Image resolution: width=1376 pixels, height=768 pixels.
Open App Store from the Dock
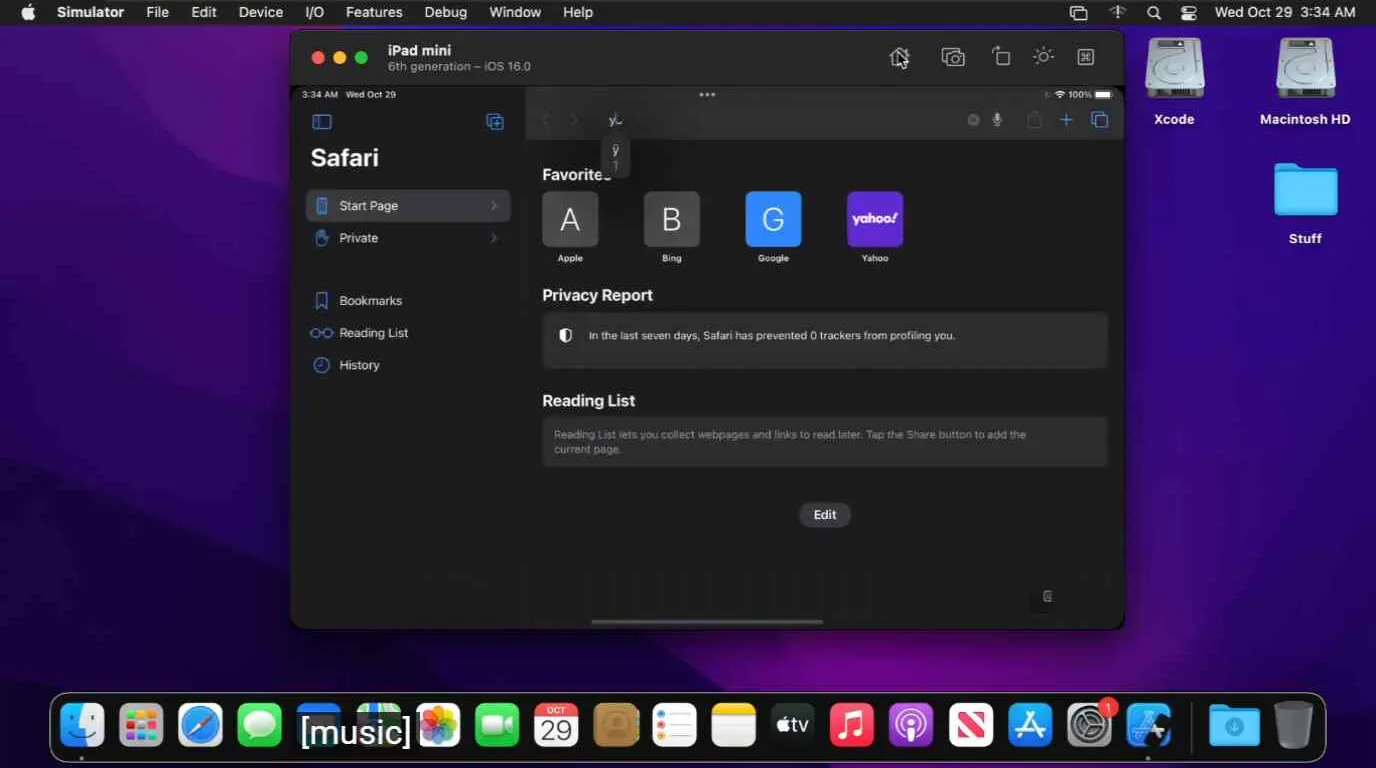pyautogui.click(x=1029, y=725)
